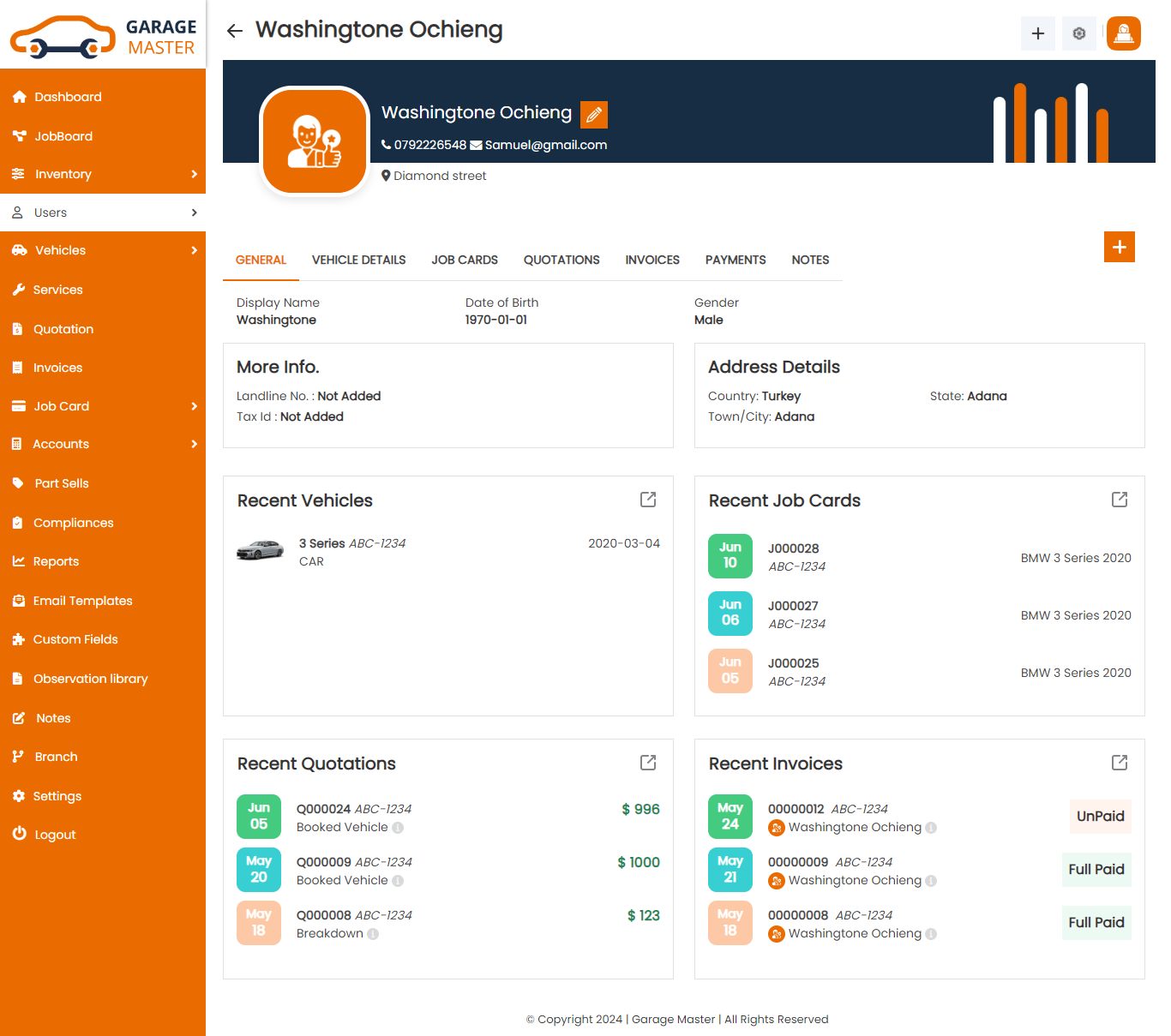Open Recent Invoices external link icon
The width and height of the screenshot is (1171, 1036).
(1119, 763)
